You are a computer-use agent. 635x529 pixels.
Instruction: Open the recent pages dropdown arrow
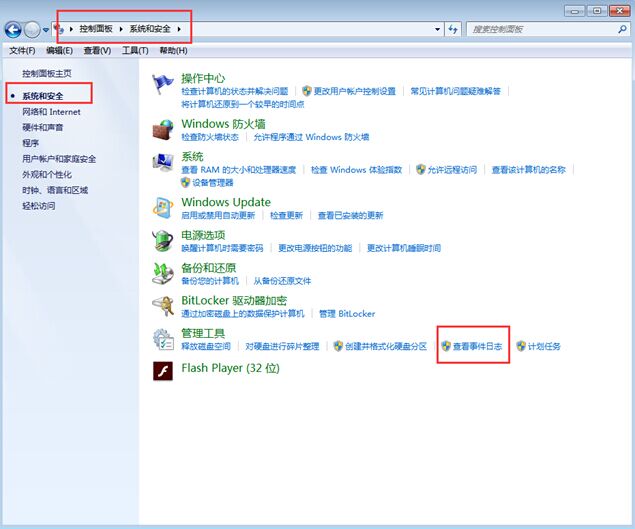click(46, 30)
